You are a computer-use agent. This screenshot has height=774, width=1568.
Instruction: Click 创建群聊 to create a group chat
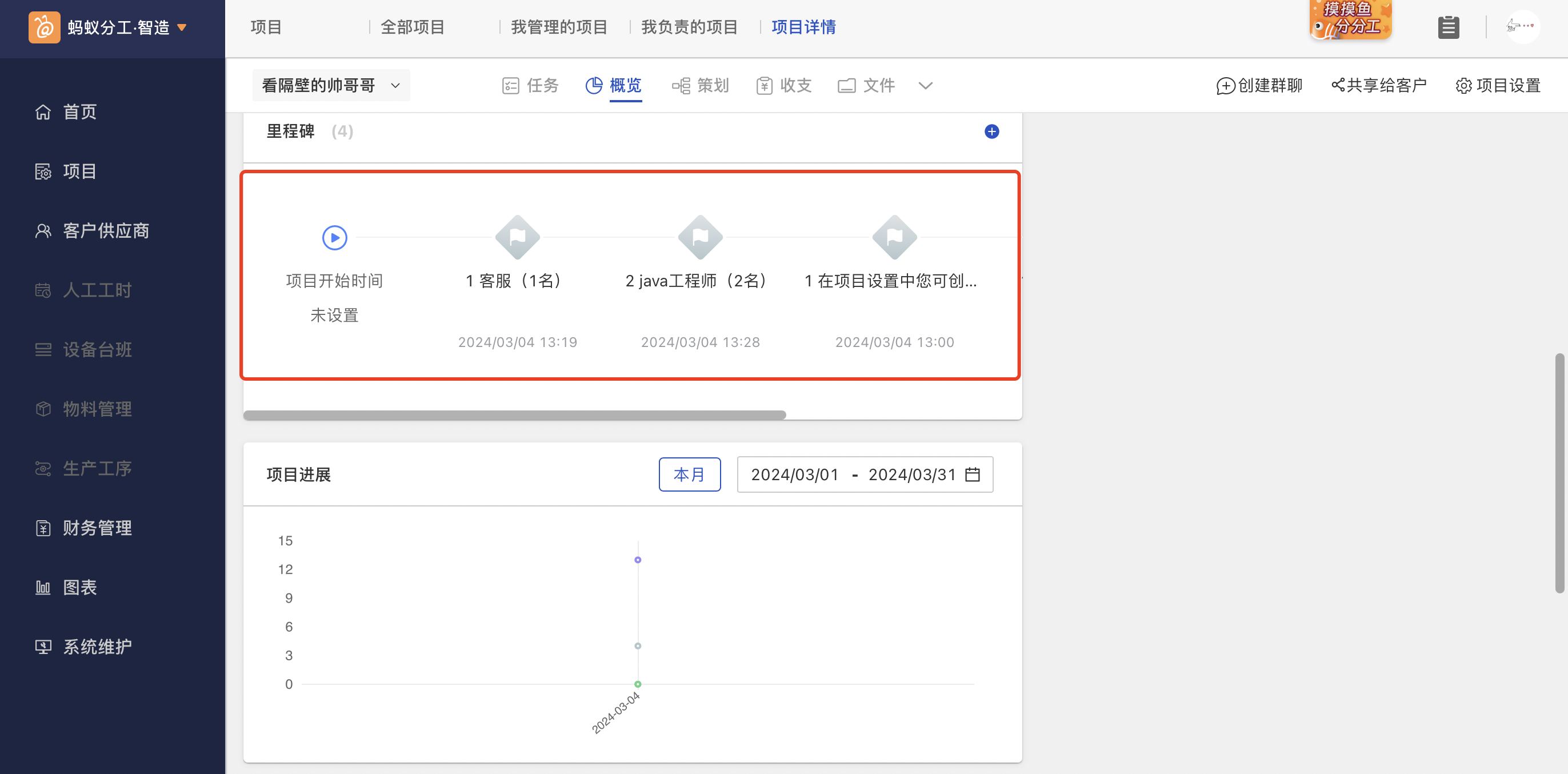click(1259, 86)
